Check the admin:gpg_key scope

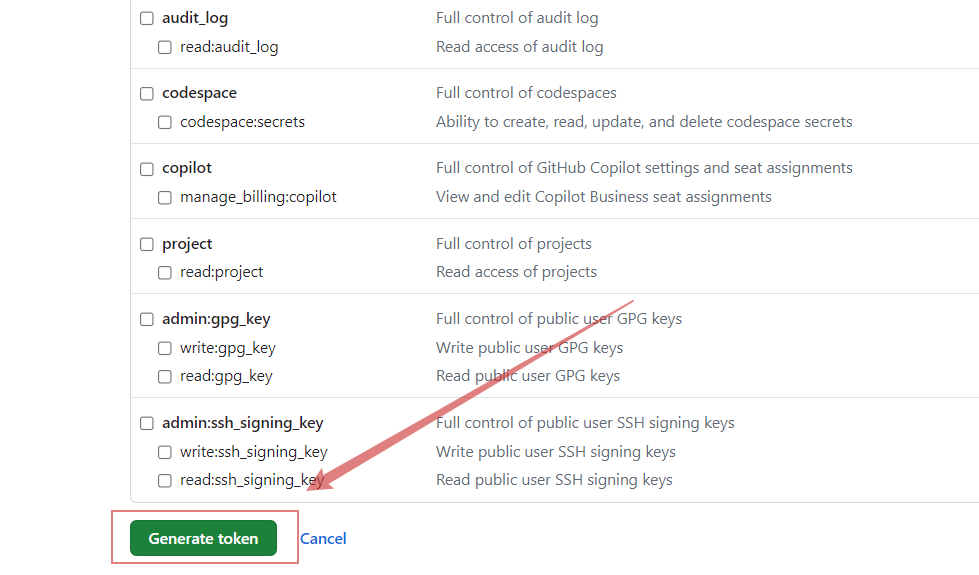(x=147, y=320)
